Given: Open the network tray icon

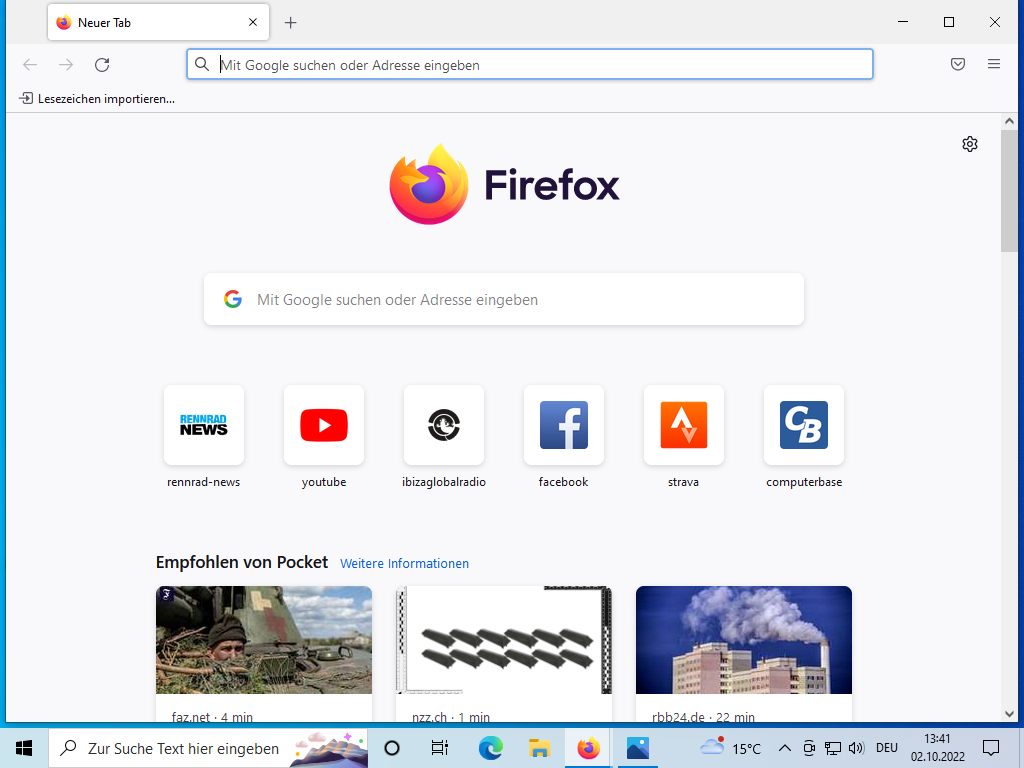Looking at the screenshot, I should click(x=833, y=748).
